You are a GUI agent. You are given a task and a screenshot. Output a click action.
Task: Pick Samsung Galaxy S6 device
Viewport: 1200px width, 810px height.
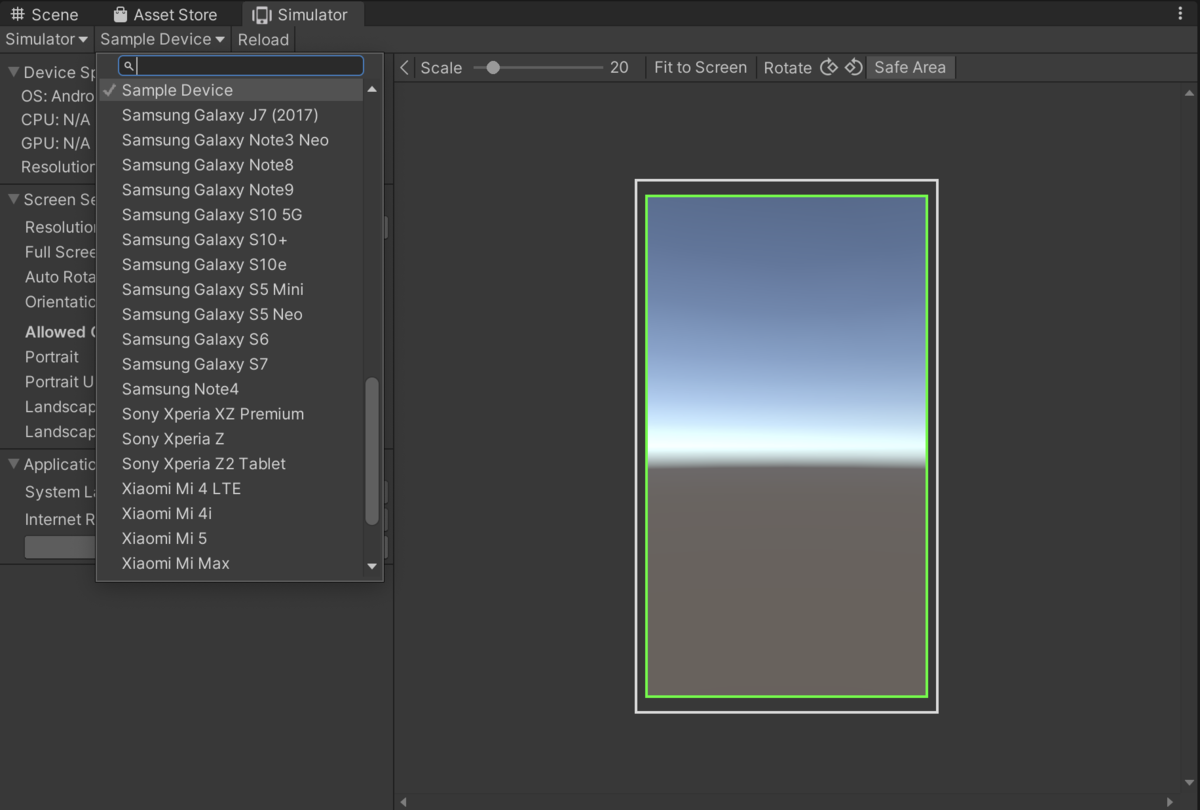[231, 339]
